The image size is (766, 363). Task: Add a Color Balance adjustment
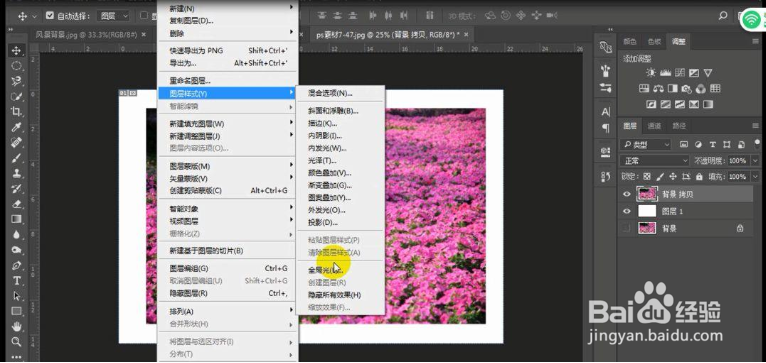coord(658,88)
